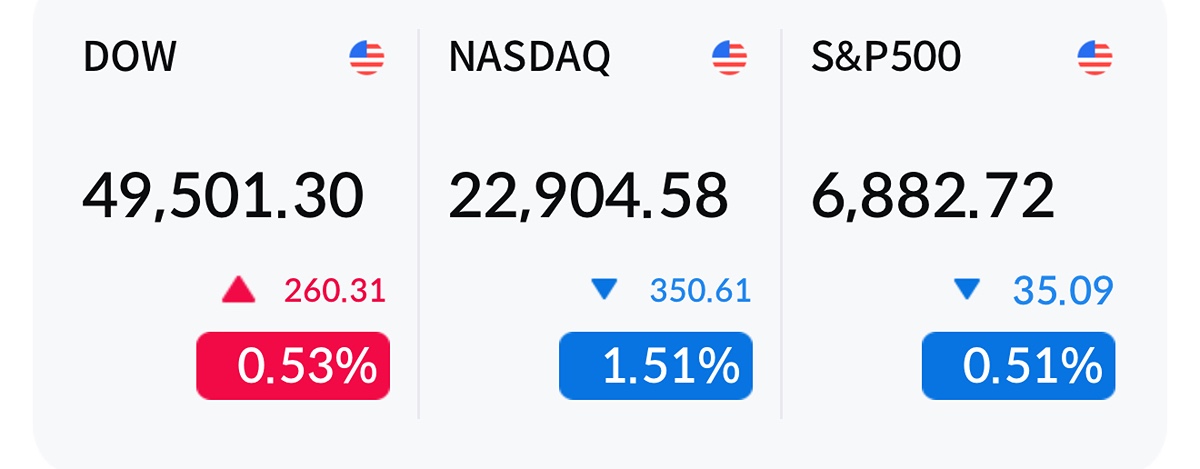Click the US flag icon beside DOW
Viewport: 1200px width, 469px height.
pyautogui.click(x=367, y=58)
